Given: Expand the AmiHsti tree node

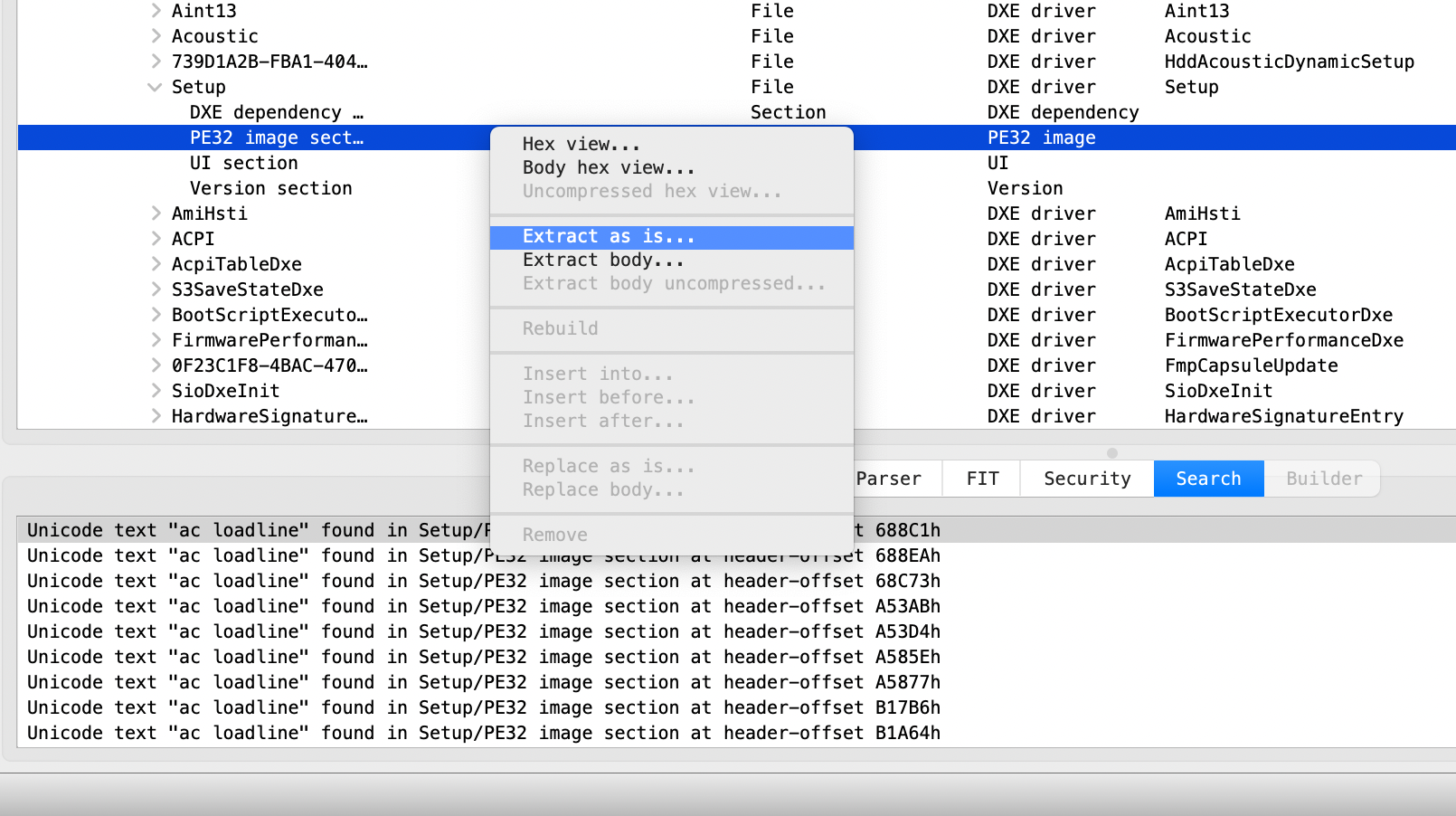Looking at the screenshot, I should coord(157,213).
